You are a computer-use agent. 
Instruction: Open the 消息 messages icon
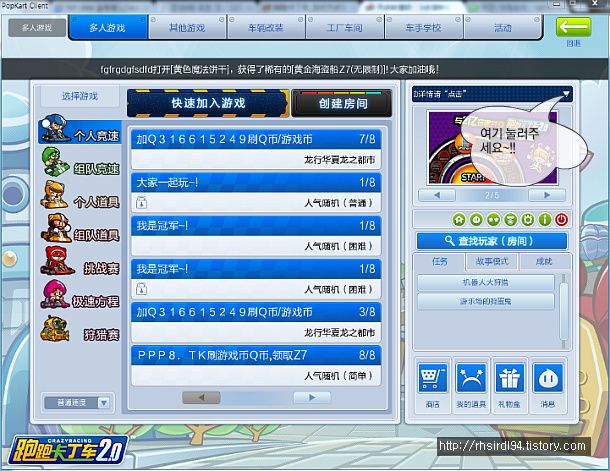click(x=548, y=378)
